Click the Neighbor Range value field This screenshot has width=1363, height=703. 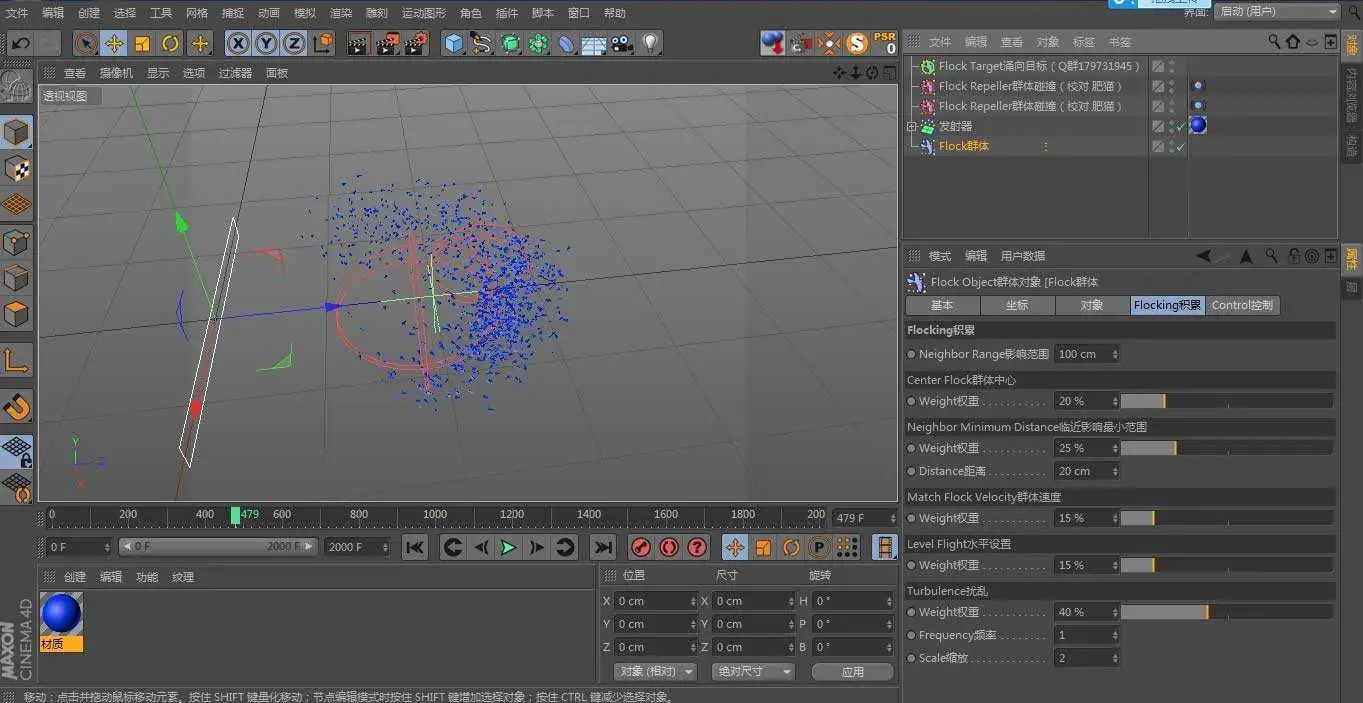tap(1082, 354)
